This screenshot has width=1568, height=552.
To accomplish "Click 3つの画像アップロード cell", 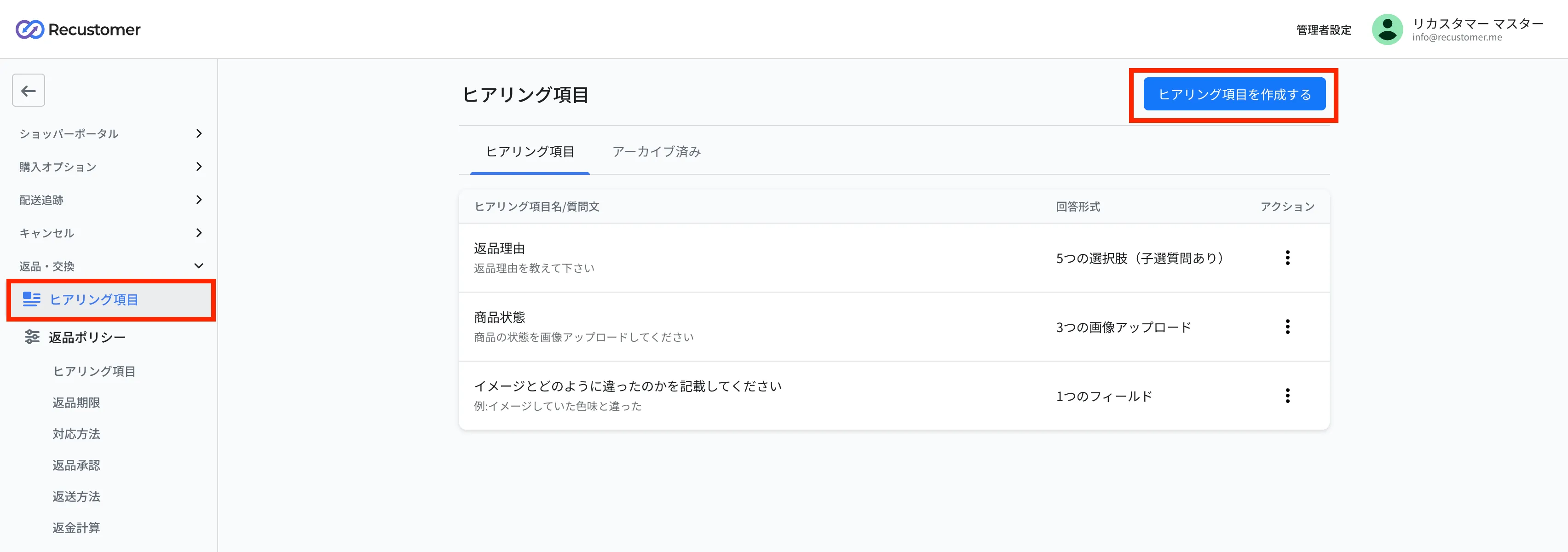I will [1123, 328].
